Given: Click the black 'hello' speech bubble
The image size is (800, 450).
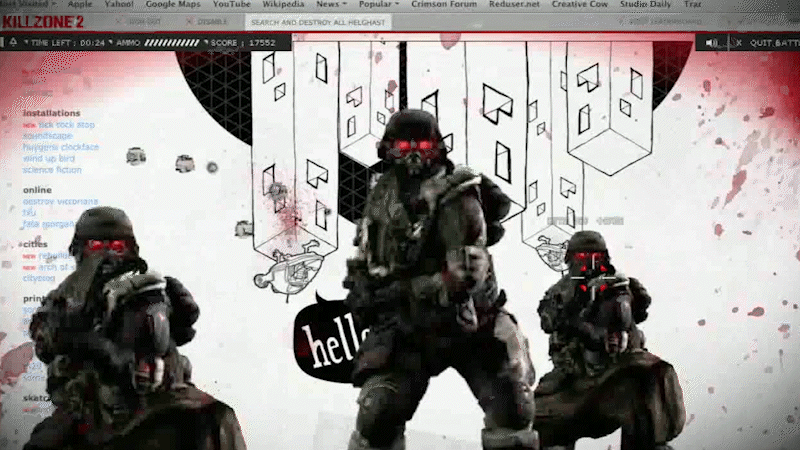Looking at the screenshot, I should point(327,339).
